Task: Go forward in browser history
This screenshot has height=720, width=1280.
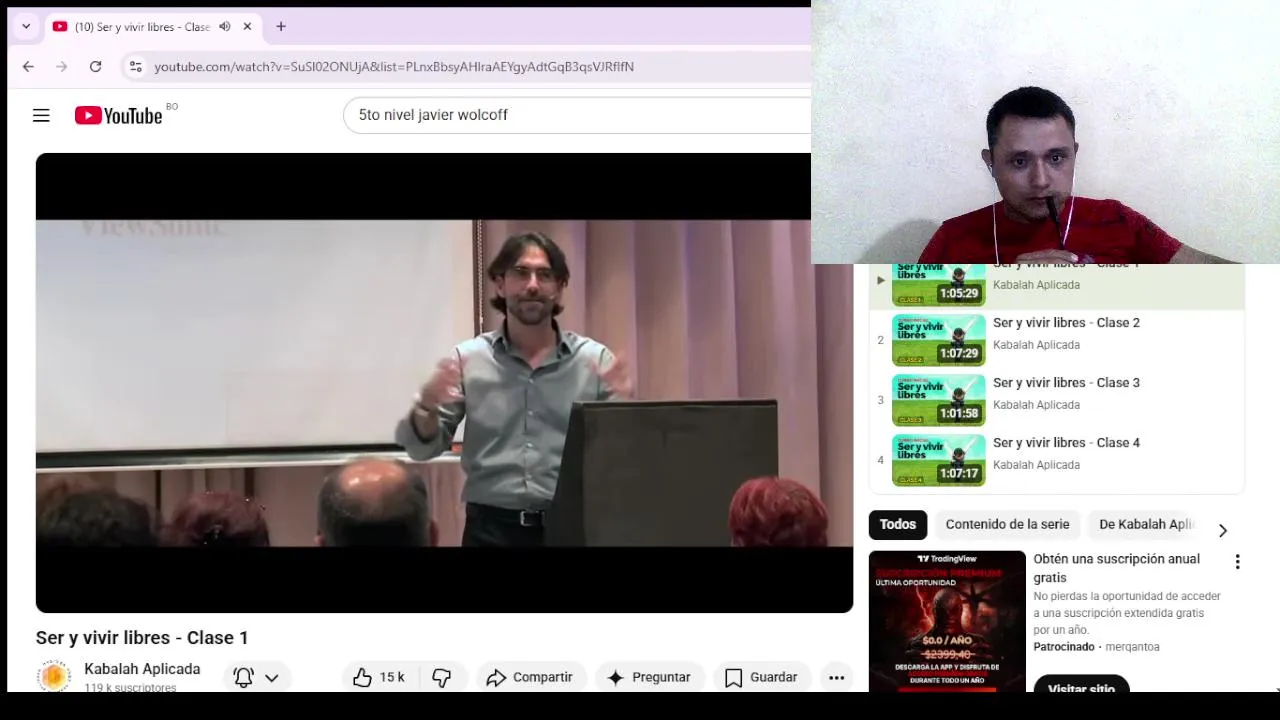Action: (62, 67)
